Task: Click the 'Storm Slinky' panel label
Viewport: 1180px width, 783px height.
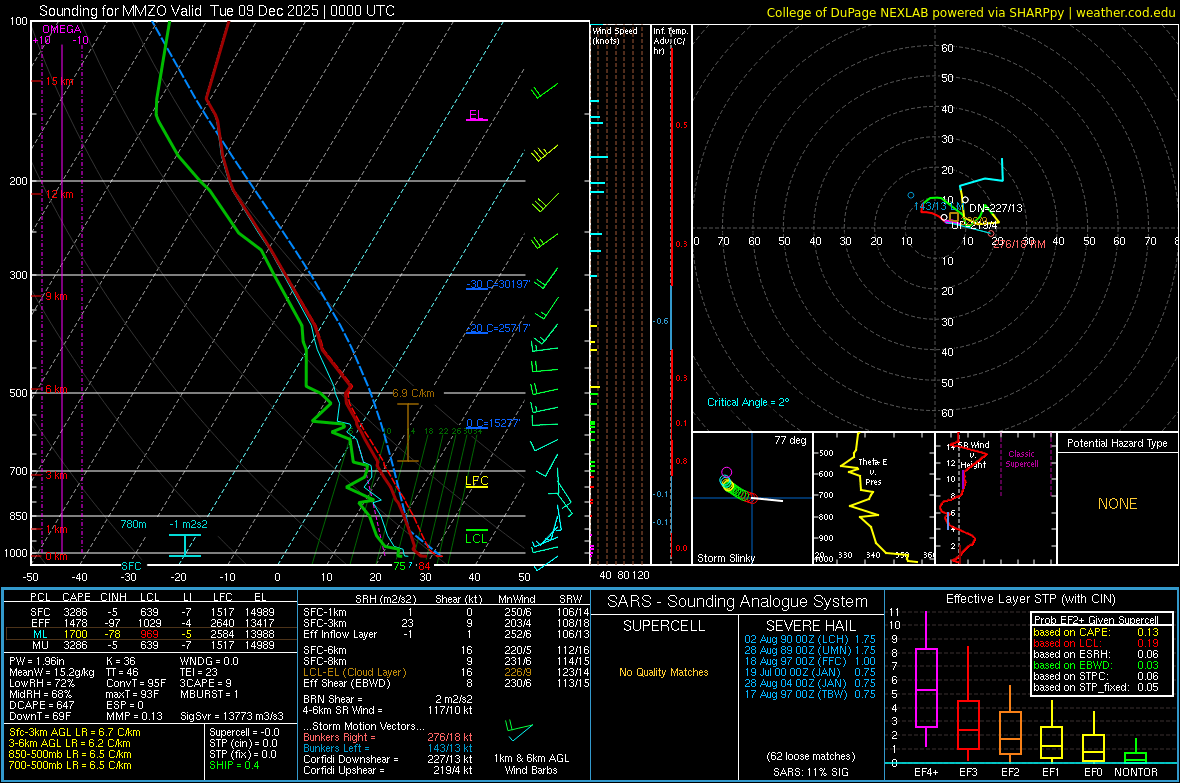Action: point(726,558)
